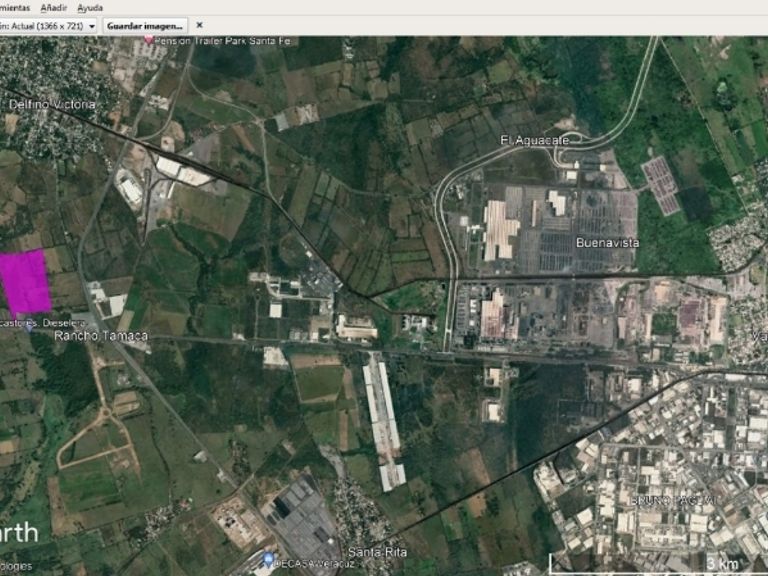Click the Delfino Victoria place label
This screenshot has width=768, height=576.
tap(52, 105)
